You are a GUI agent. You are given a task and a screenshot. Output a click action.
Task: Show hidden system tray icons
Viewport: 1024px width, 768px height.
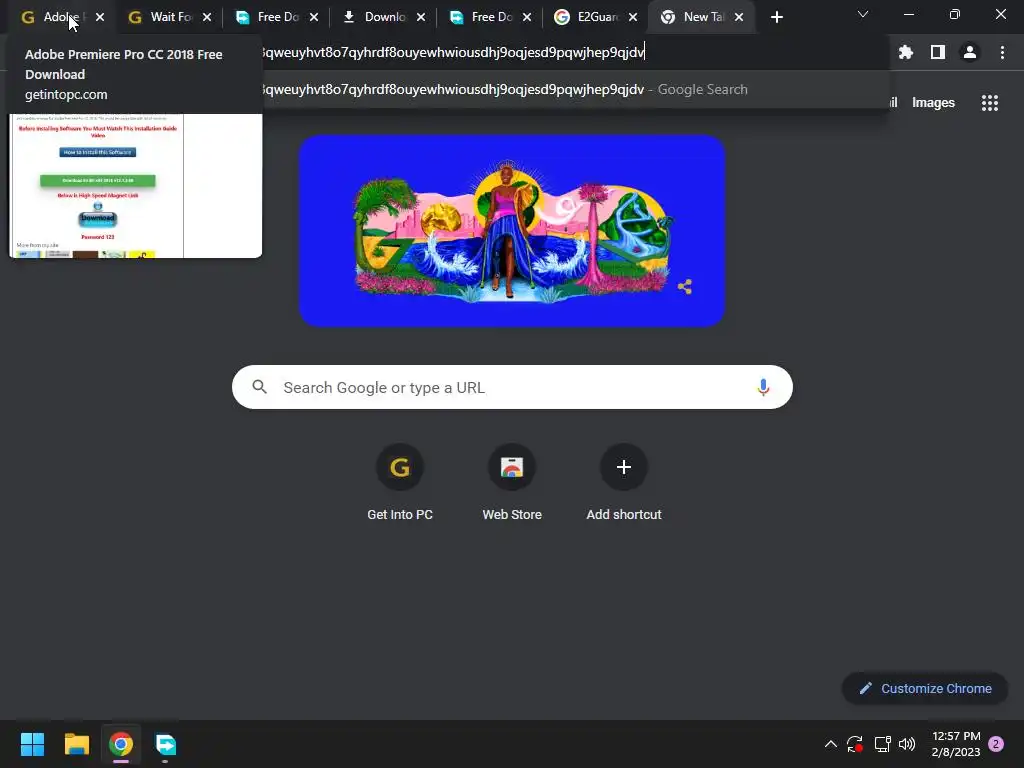pos(831,744)
